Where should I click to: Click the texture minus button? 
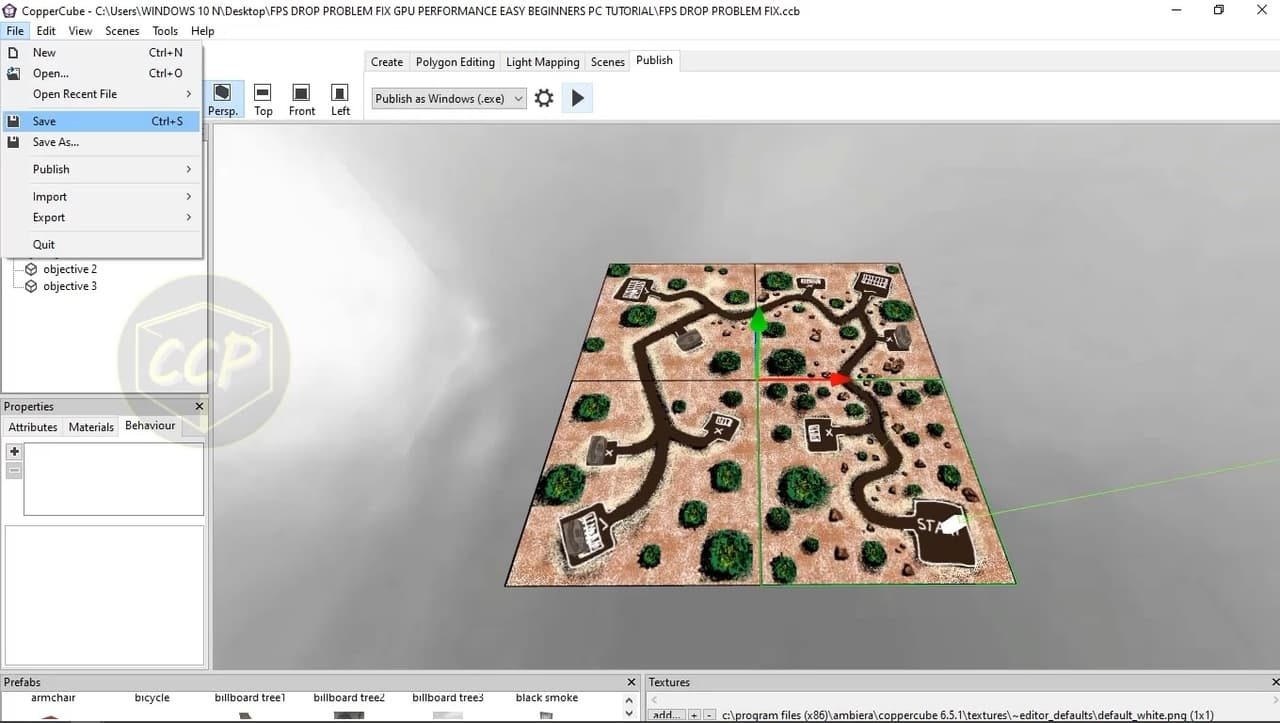(709, 715)
